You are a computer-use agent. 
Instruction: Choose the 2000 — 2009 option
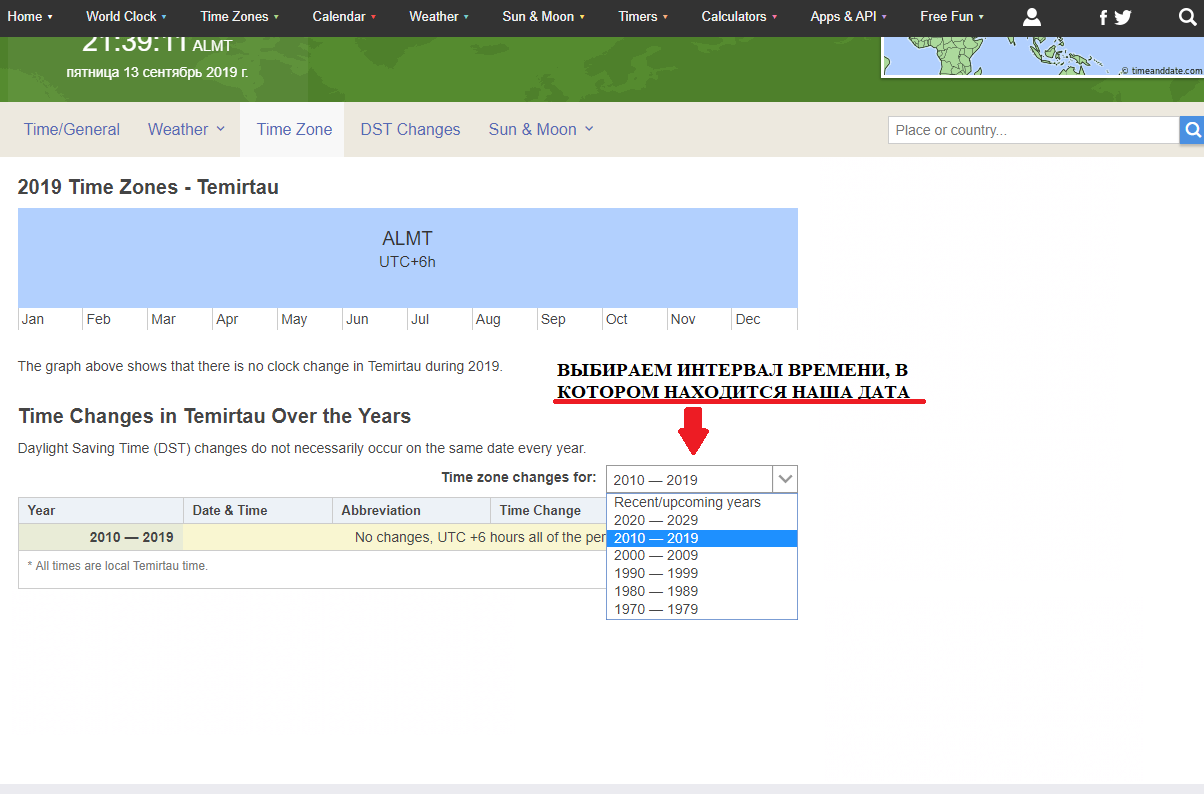[x=702, y=556]
